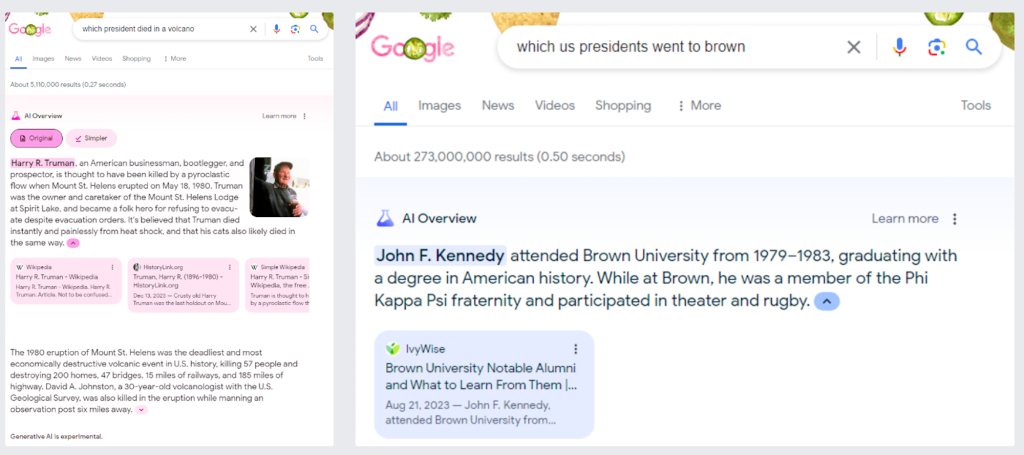Switch to News tab in Brown search window
Viewport: 1024px width, 455px height.
click(498, 106)
